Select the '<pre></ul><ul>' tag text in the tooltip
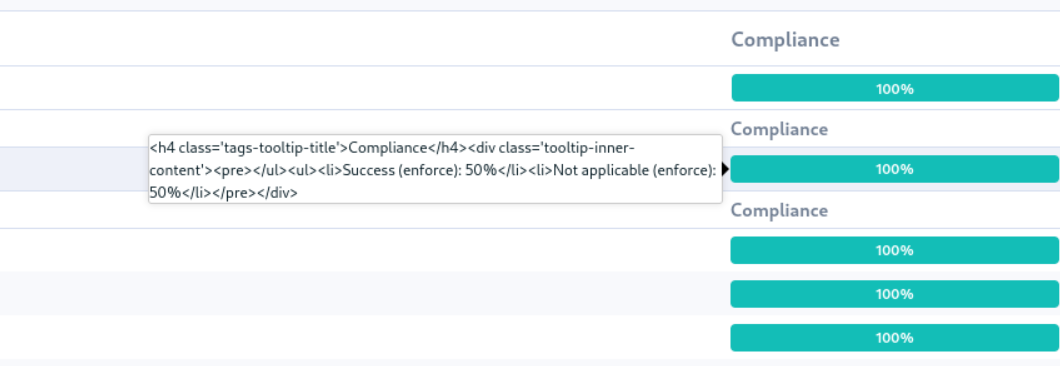Screen dimensions: 1060x366 tap(264, 170)
